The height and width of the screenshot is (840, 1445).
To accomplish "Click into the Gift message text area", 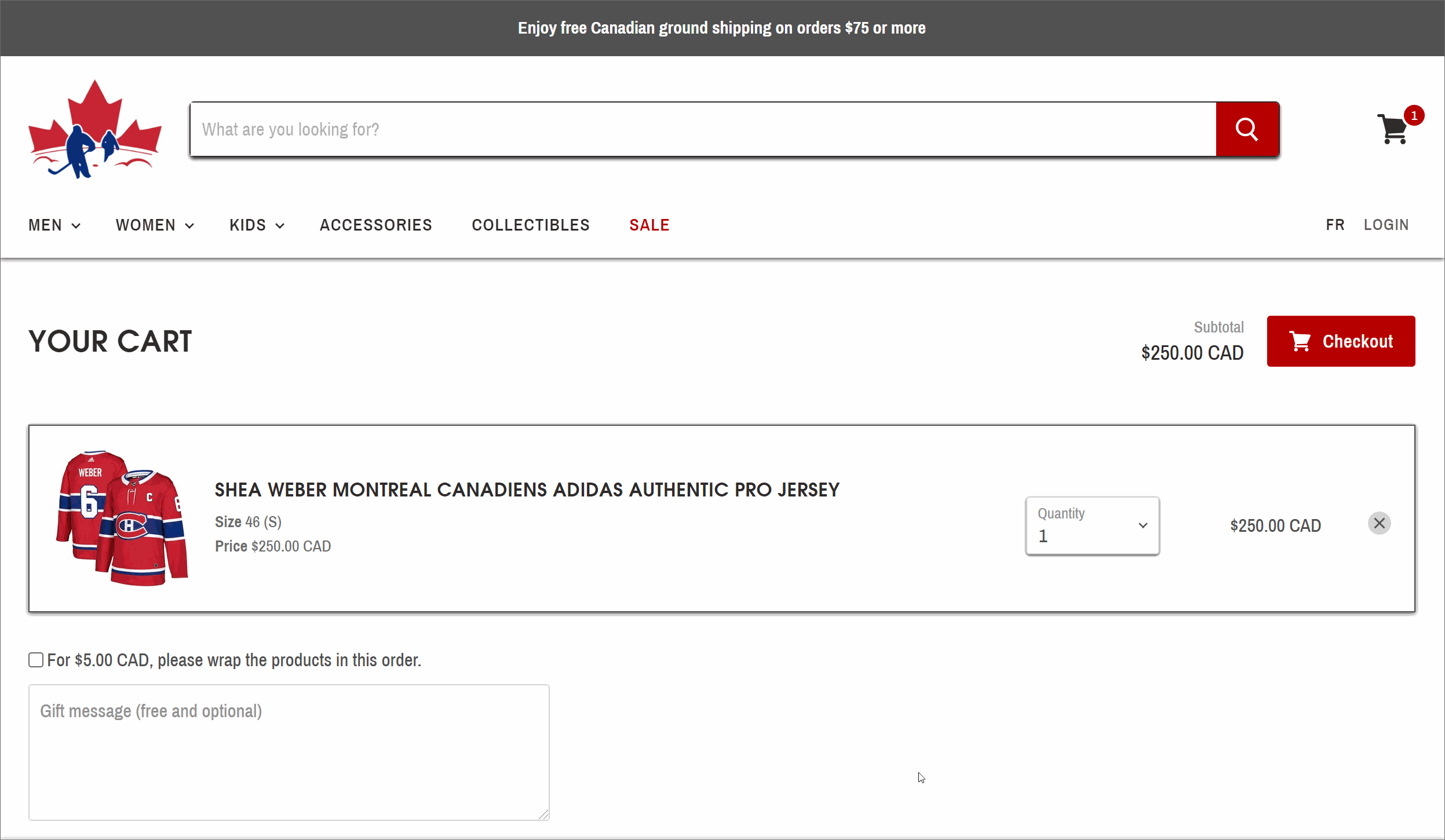I will [289, 753].
